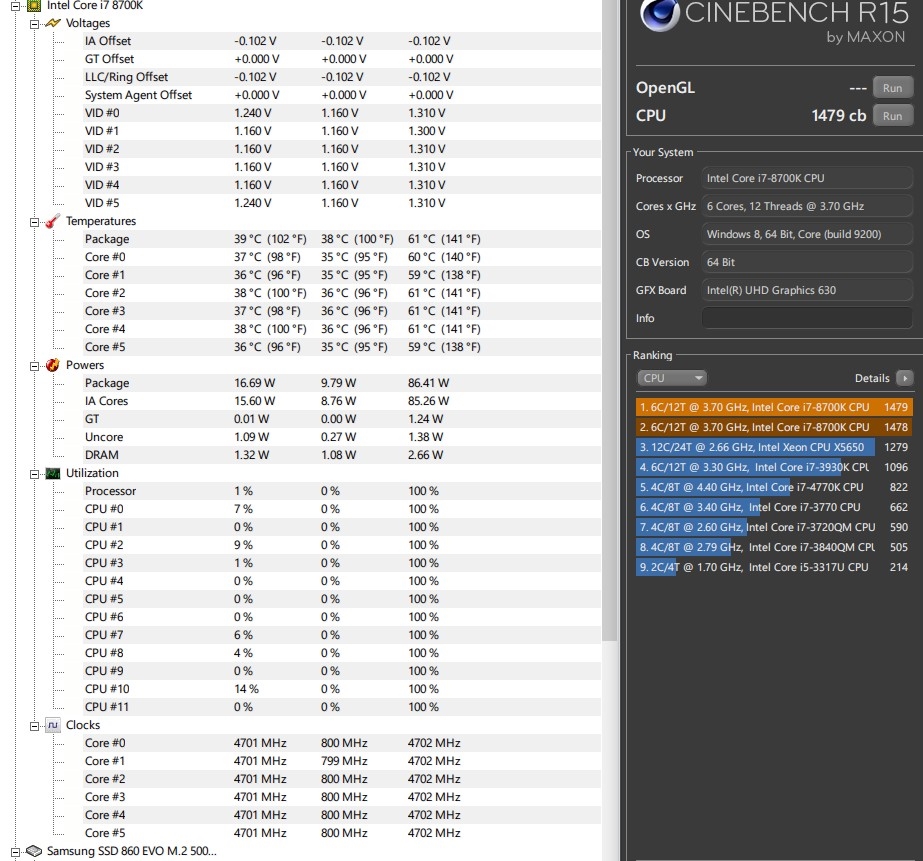The height and width of the screenshot is (861, 923).
Task: Collapse the Intel Core i7 8700K node
Action: (15, 6)
